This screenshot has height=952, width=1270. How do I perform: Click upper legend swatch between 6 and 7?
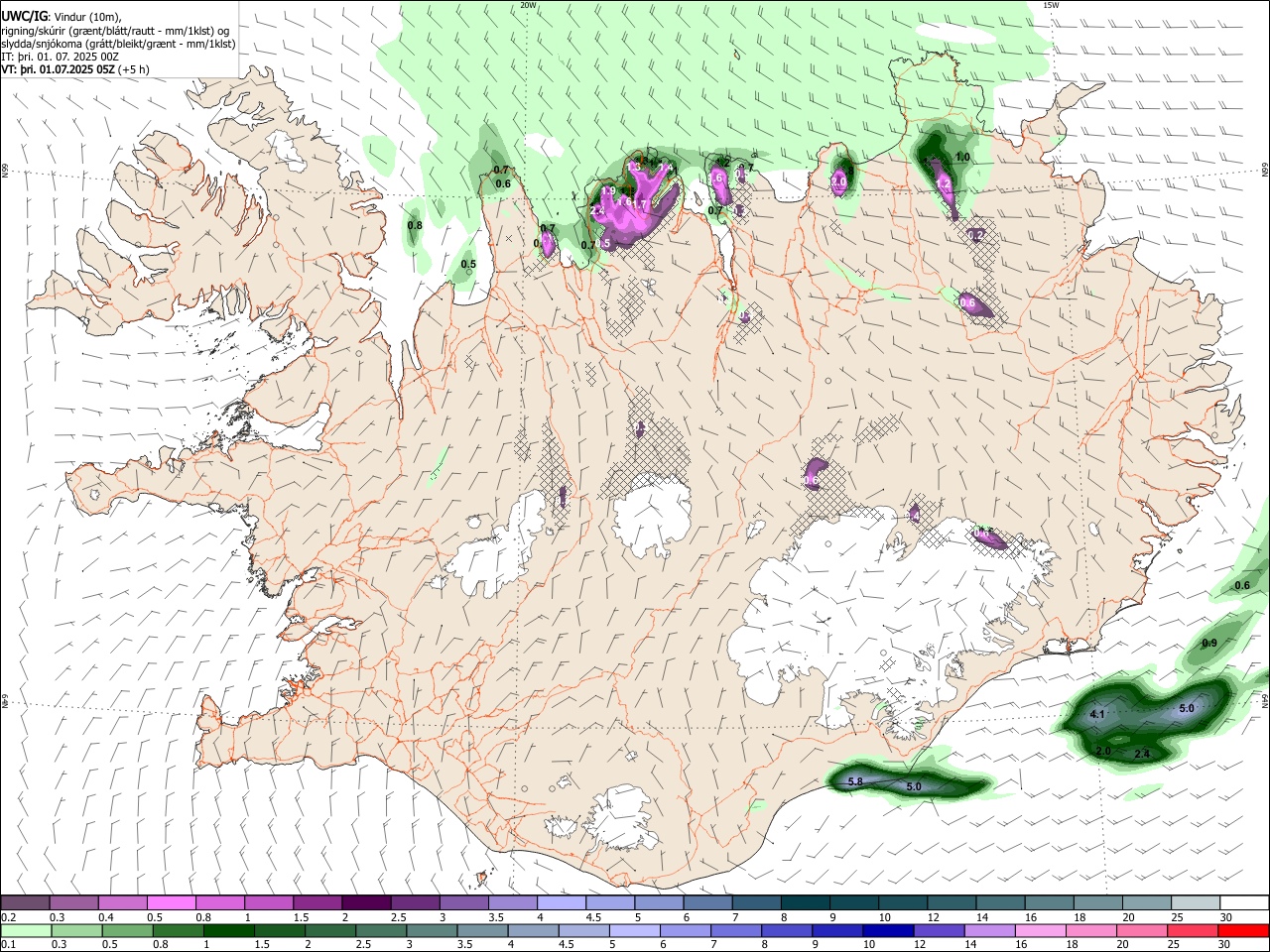click(707, 902)
